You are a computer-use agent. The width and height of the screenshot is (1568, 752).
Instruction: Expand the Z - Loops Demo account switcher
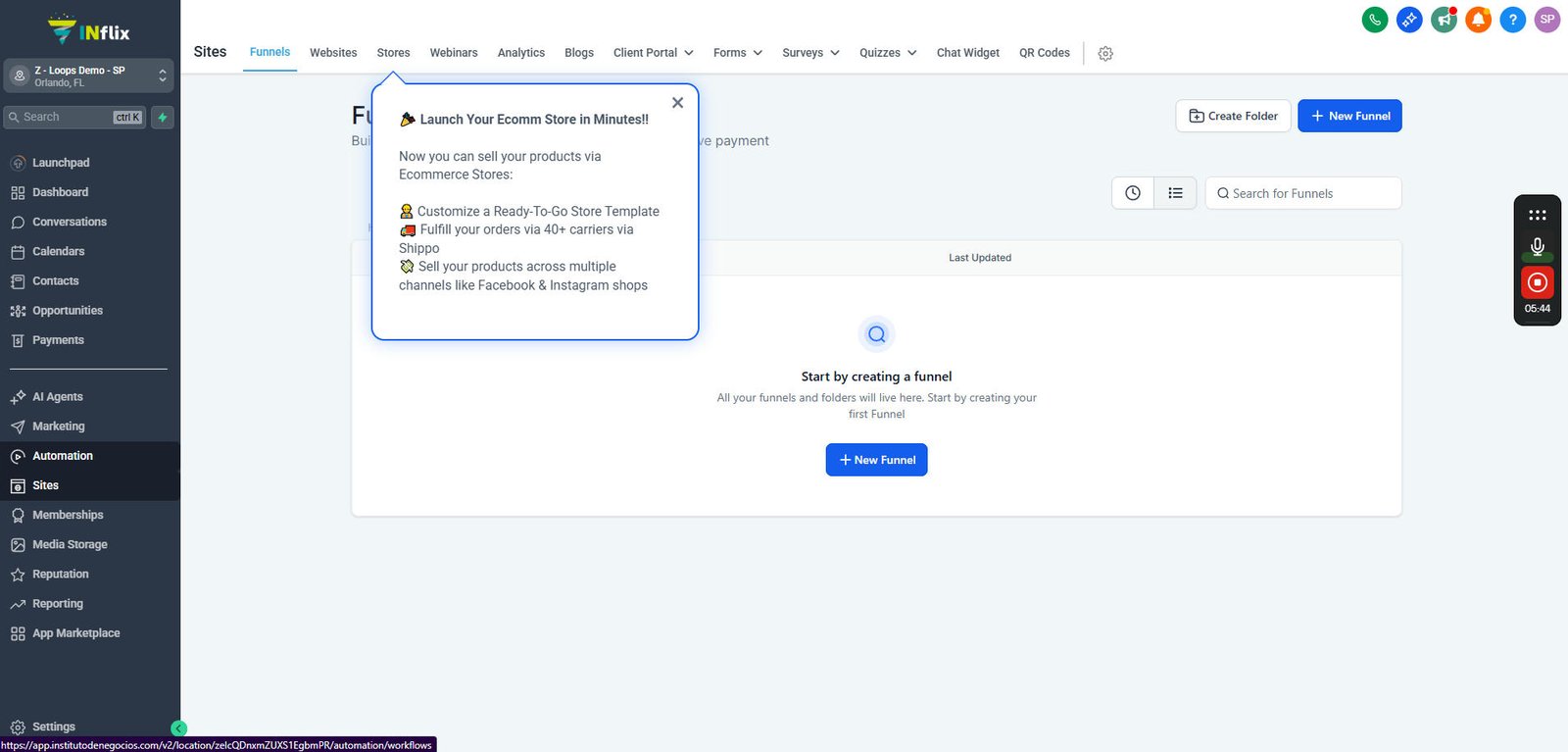89,75
